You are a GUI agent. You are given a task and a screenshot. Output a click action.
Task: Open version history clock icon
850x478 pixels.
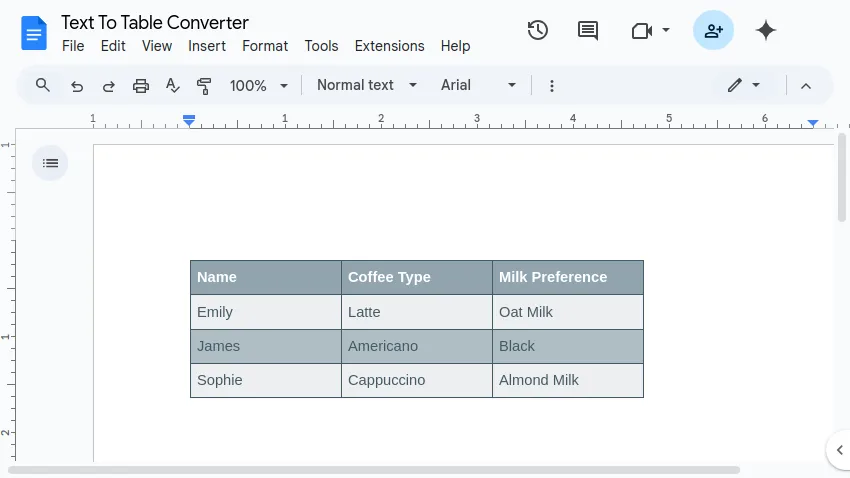tap(538, 30)
